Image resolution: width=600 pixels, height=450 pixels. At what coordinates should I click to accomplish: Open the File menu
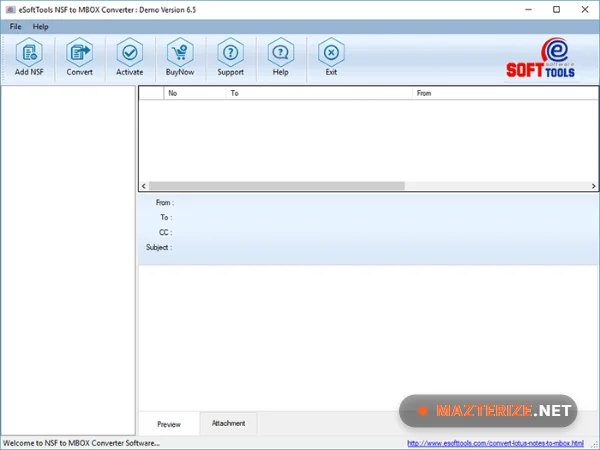click(15, 26)
